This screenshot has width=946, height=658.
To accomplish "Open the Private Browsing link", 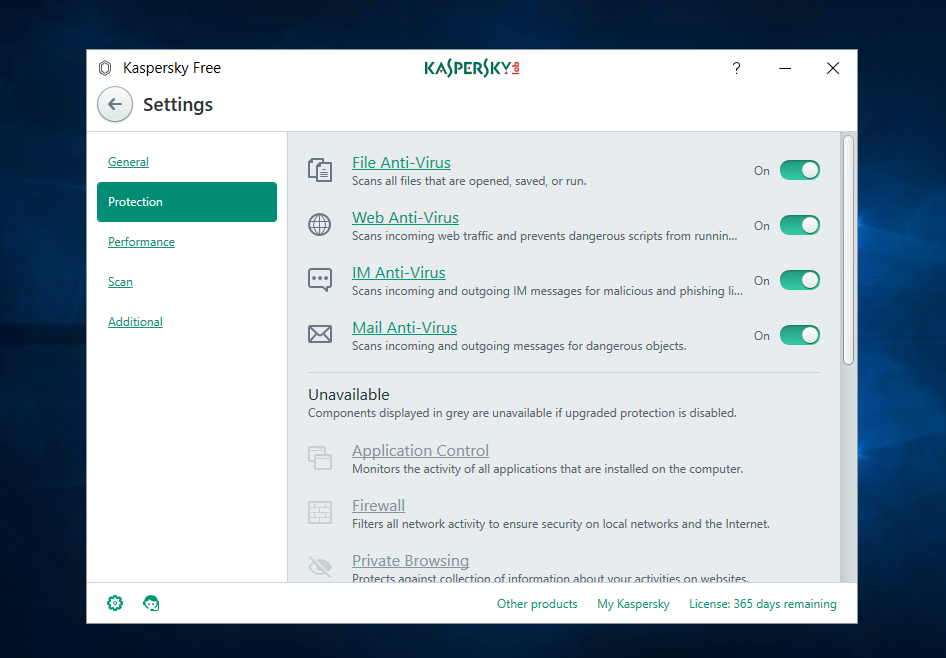I will tap(410, 560).
